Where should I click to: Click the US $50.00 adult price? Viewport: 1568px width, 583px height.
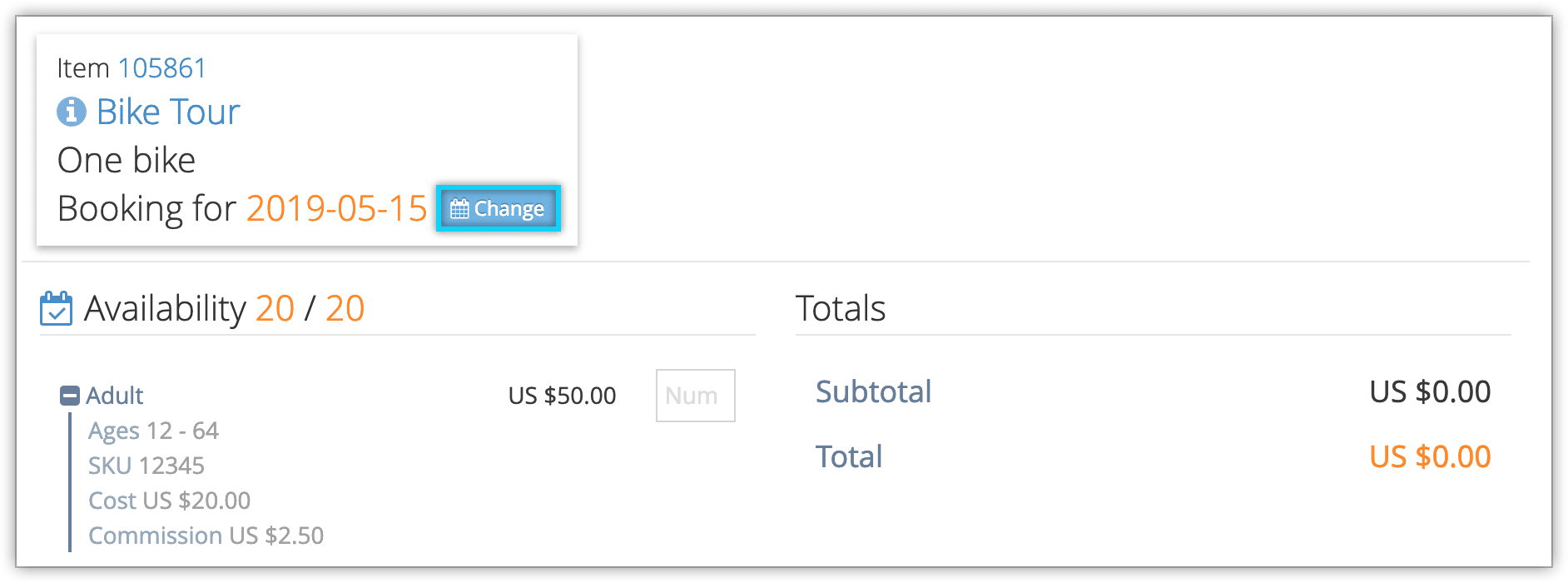(562, 395)
